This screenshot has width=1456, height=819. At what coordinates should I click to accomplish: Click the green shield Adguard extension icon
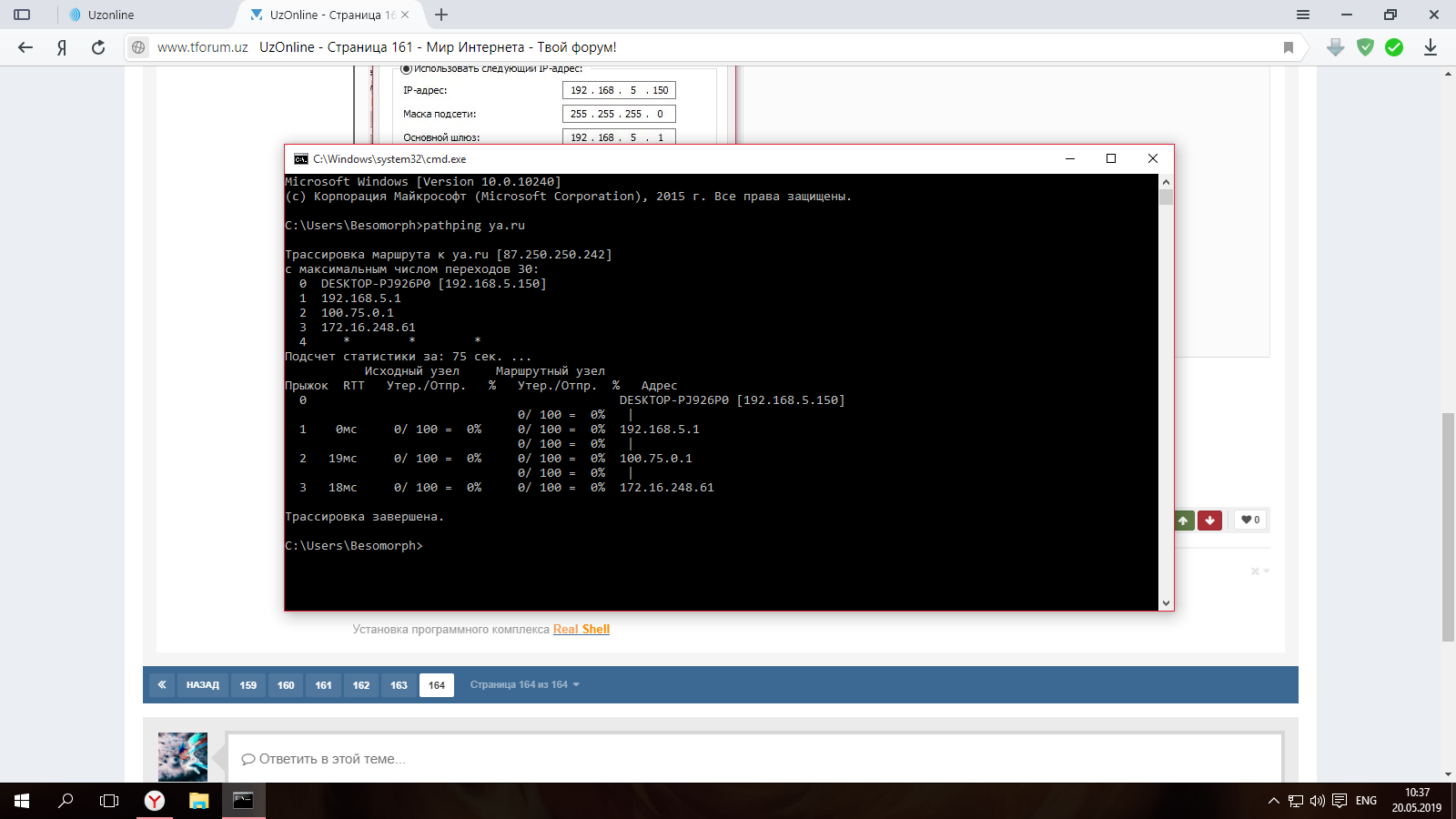coord(1365,47)
